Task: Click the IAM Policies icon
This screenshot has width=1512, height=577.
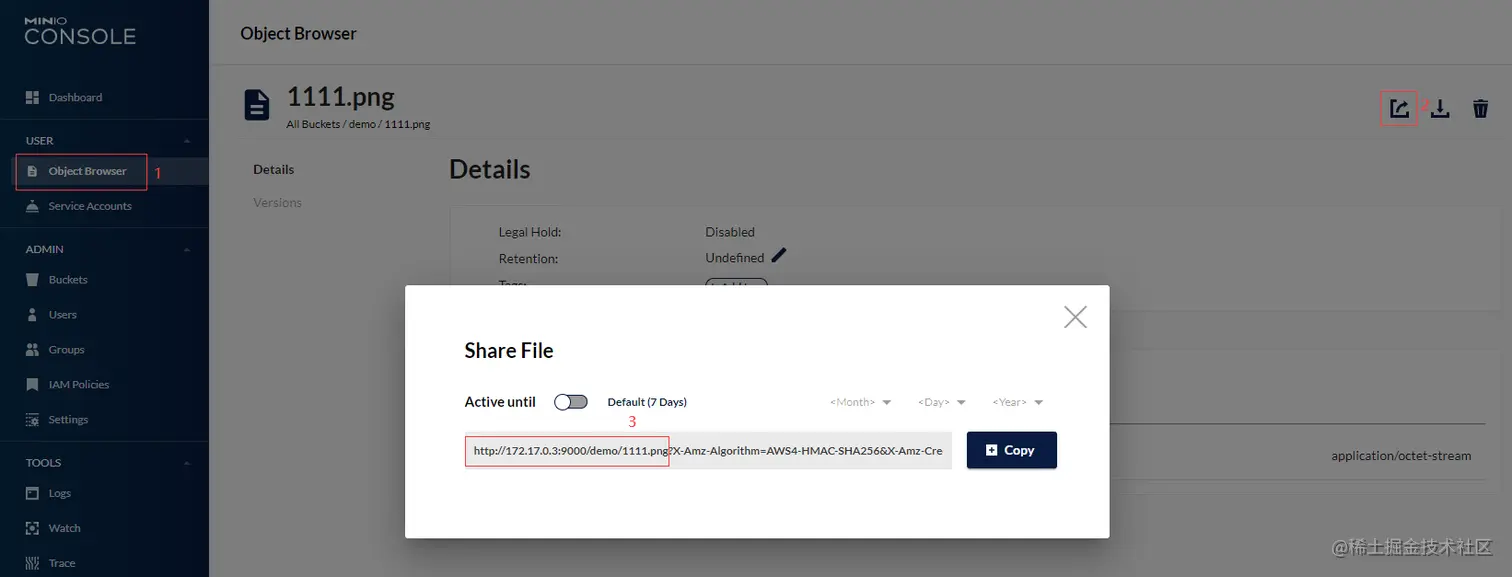Action: point(31,385)
